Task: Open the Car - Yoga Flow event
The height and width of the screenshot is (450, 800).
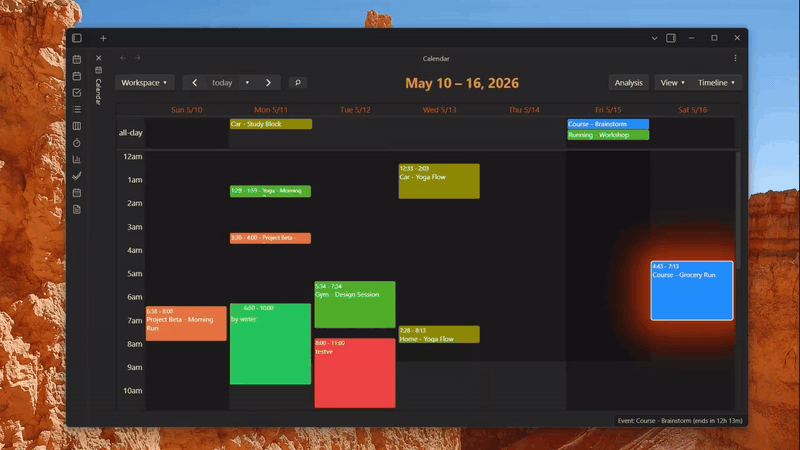Action: [x=439, y=181]
